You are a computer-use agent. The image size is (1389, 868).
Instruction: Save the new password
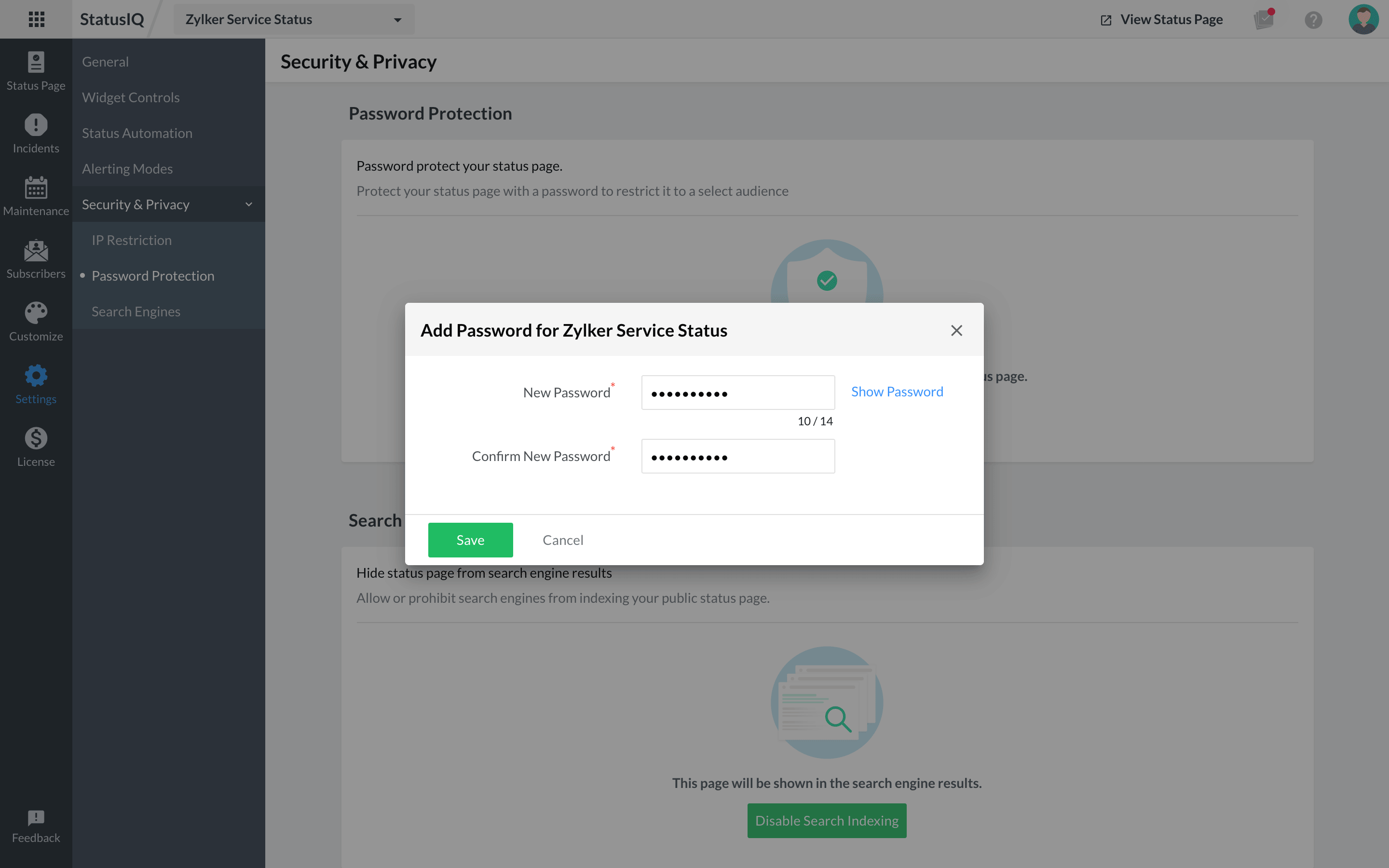pos(469,540)
